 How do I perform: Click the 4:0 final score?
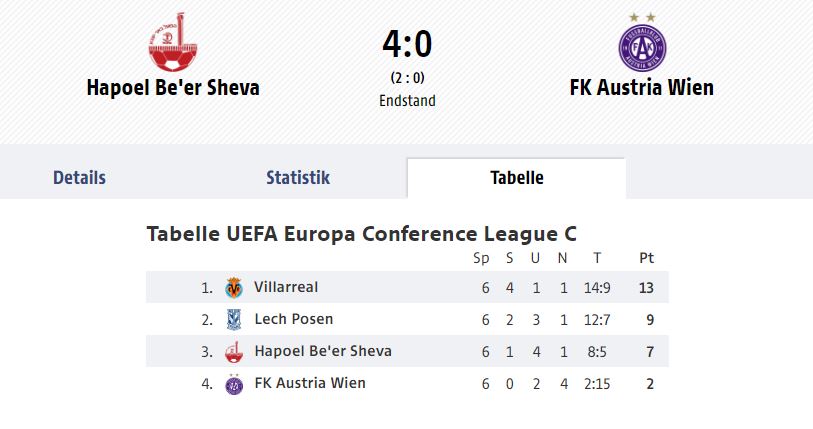(407, 44)
